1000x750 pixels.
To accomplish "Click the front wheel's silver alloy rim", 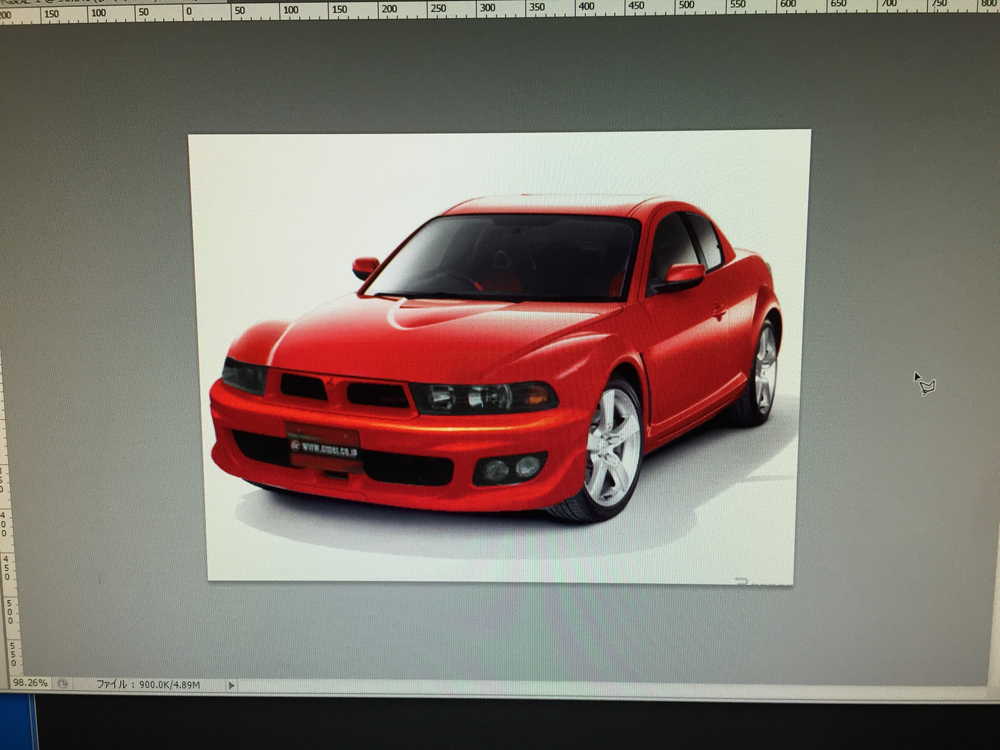I will (612, 447).
